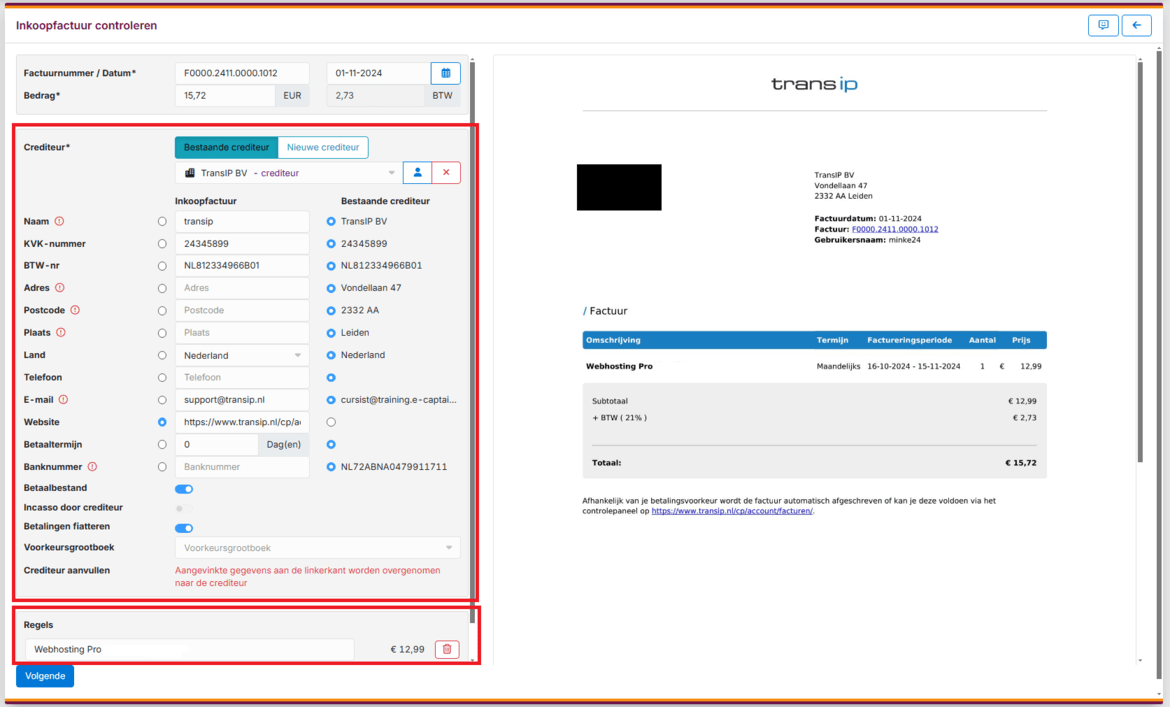Click the empty Banknummer input field

pyautogui.click(x=242, y=467)
